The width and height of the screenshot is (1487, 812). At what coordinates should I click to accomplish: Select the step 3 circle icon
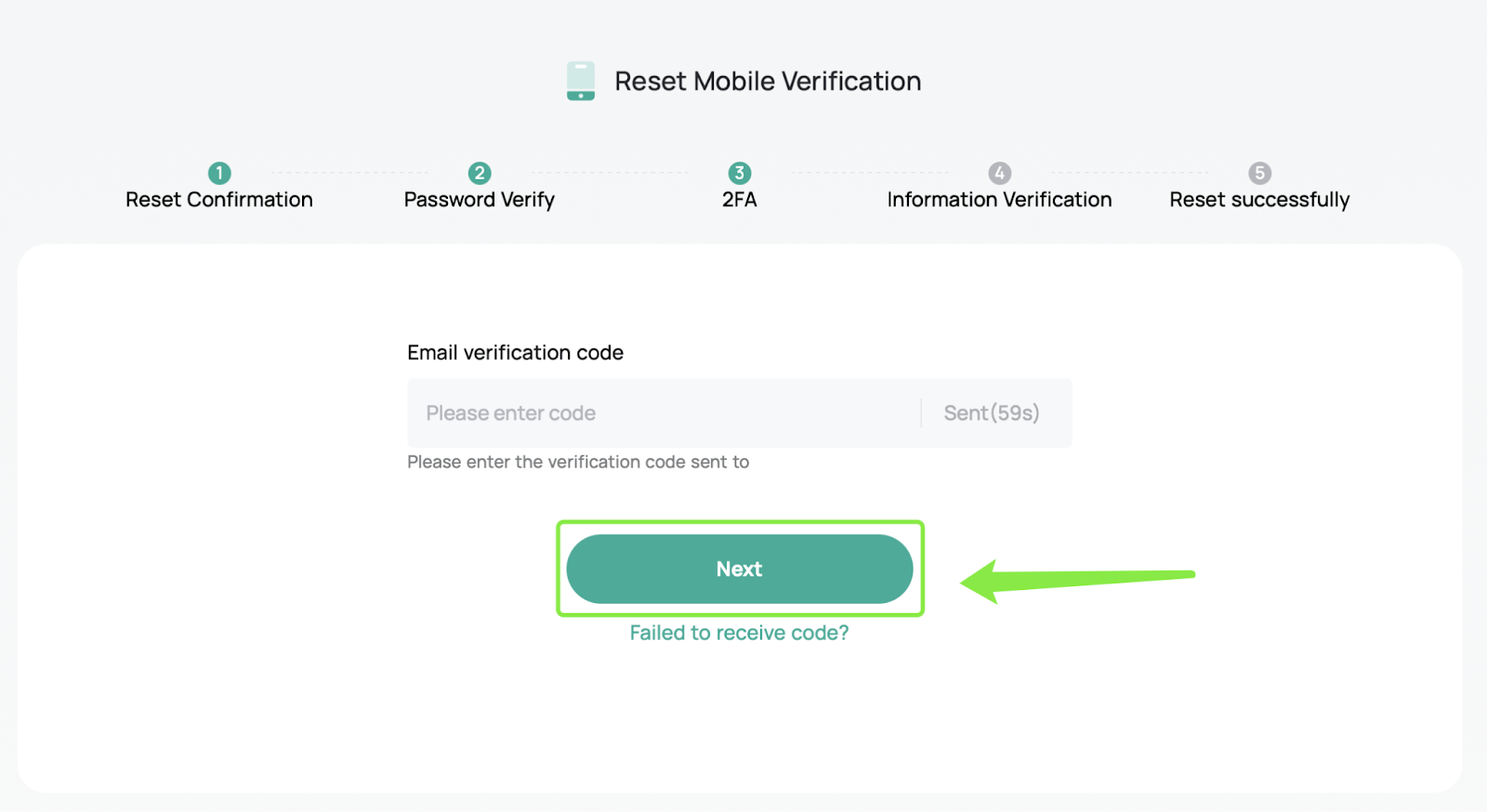pos(740,173)
